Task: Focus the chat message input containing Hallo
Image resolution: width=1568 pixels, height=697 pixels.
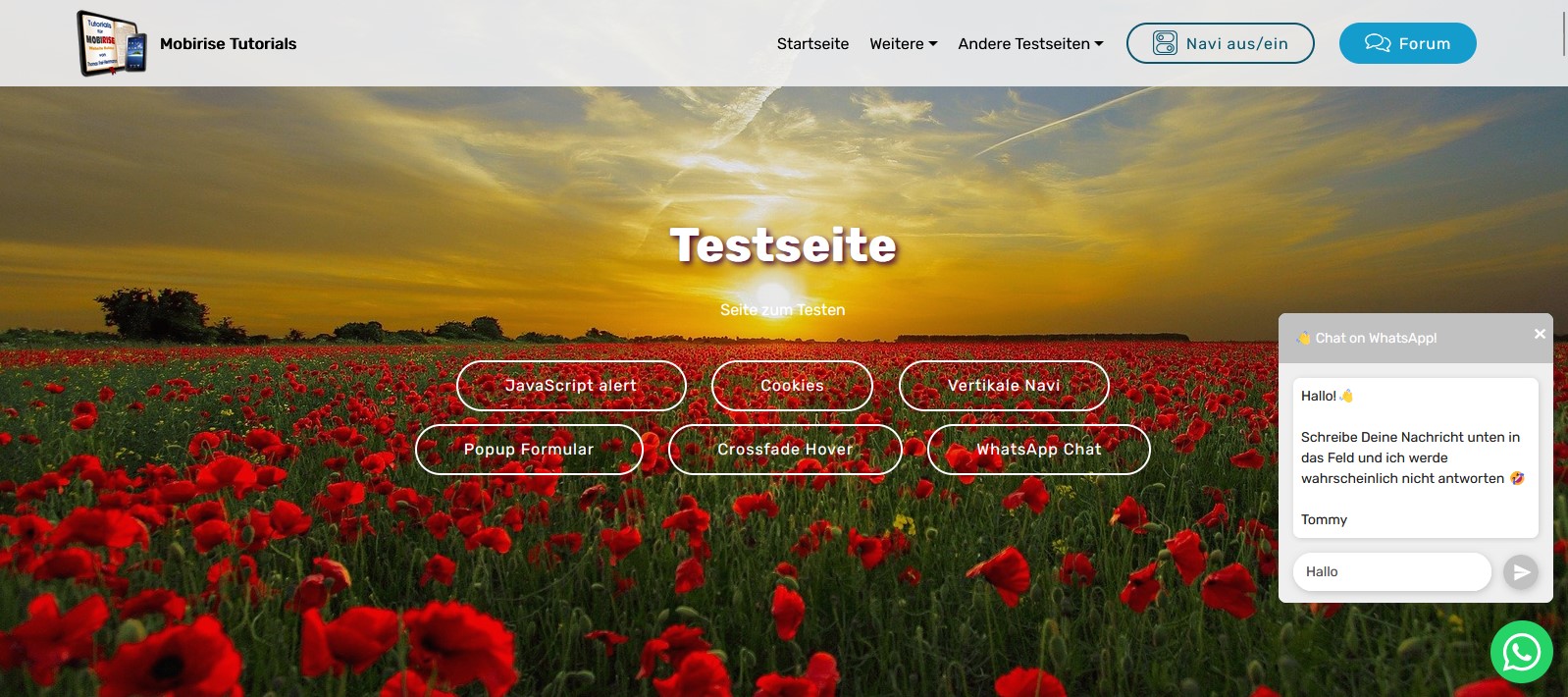Action: click(x=1391, y=571)
